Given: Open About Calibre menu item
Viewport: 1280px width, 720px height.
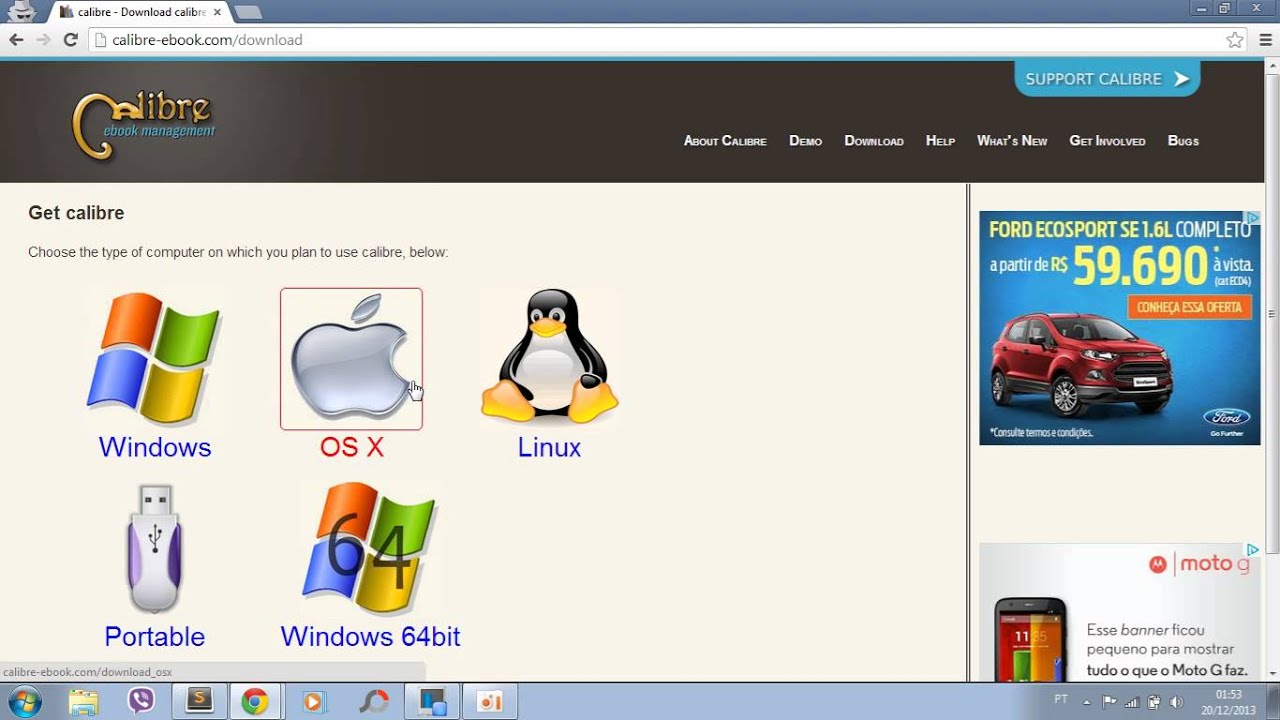Looking at the screenshot, I should (x=725, y=141).
